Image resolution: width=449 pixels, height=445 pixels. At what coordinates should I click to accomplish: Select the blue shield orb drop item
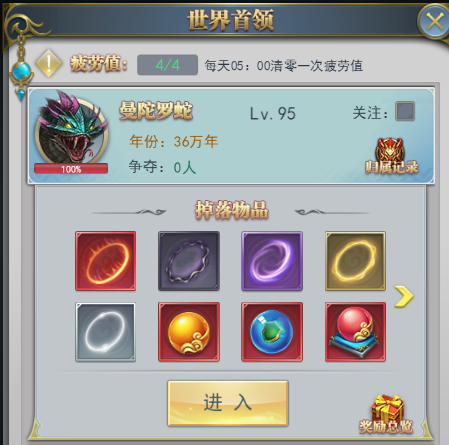[x=272, y=332]
